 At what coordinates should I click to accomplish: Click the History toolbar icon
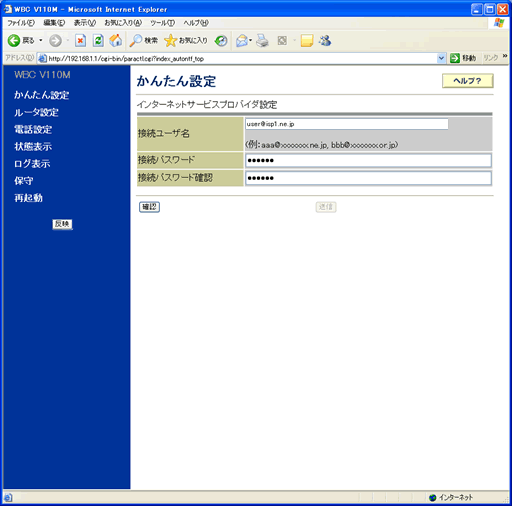click(x=221, y=41)
